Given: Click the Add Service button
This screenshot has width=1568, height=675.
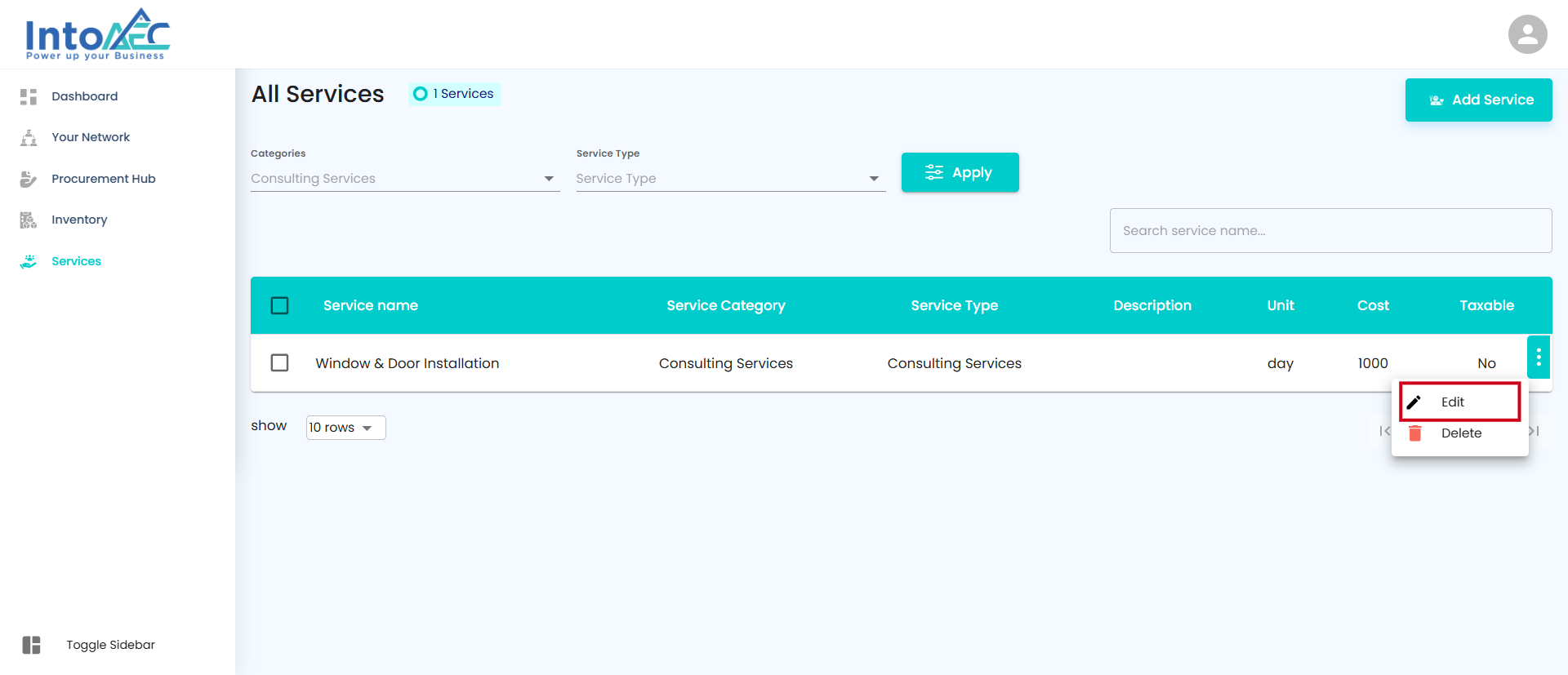Looking at the screenshot, I should (x=1478, y=100).
